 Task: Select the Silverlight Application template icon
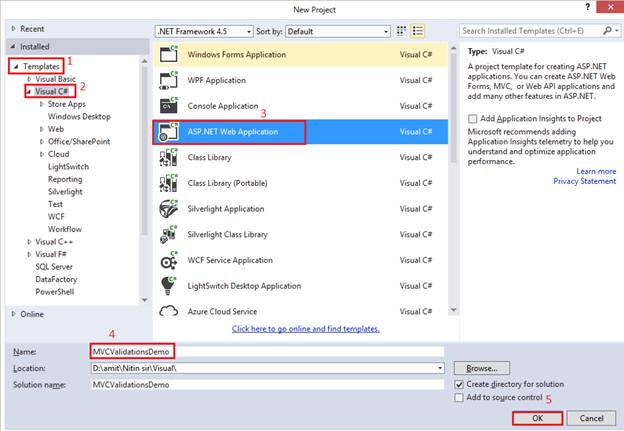(x=169, y=209)
